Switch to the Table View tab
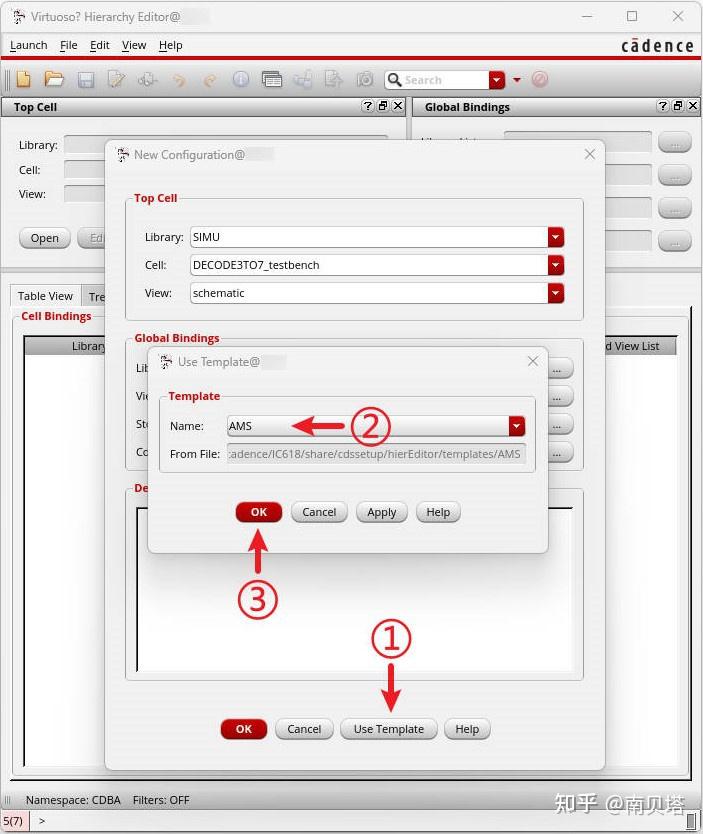 tap(45, 296)
